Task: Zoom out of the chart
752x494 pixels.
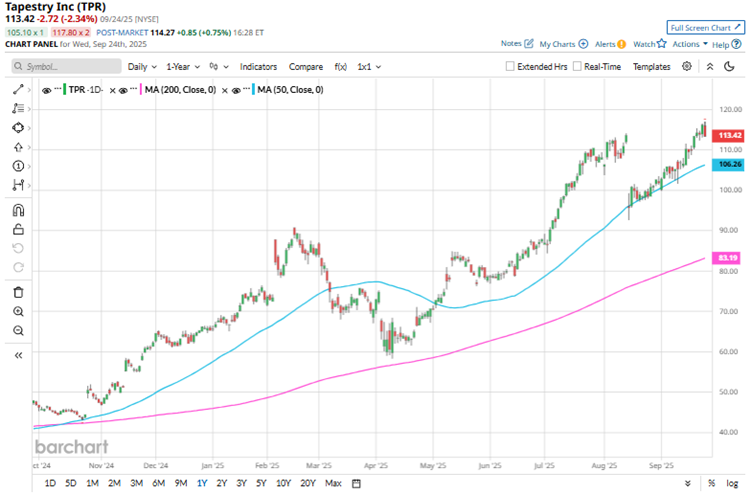Action: pyautogui.click(x=18, y=331)
